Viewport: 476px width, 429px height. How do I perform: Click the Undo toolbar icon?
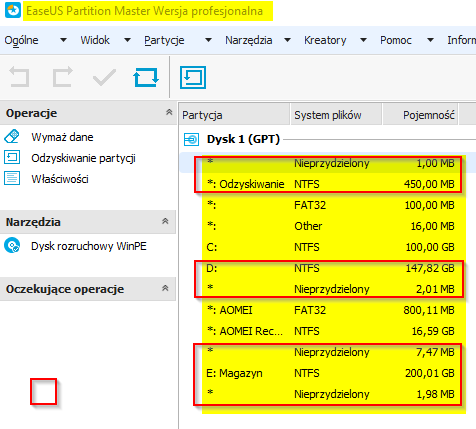19,77
